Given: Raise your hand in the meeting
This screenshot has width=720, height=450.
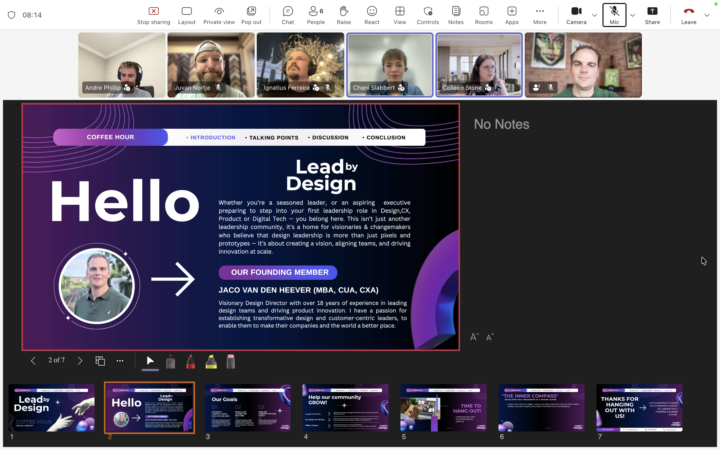Looking at the screenshot, I should pyautogui.click(x=343, y=15).
